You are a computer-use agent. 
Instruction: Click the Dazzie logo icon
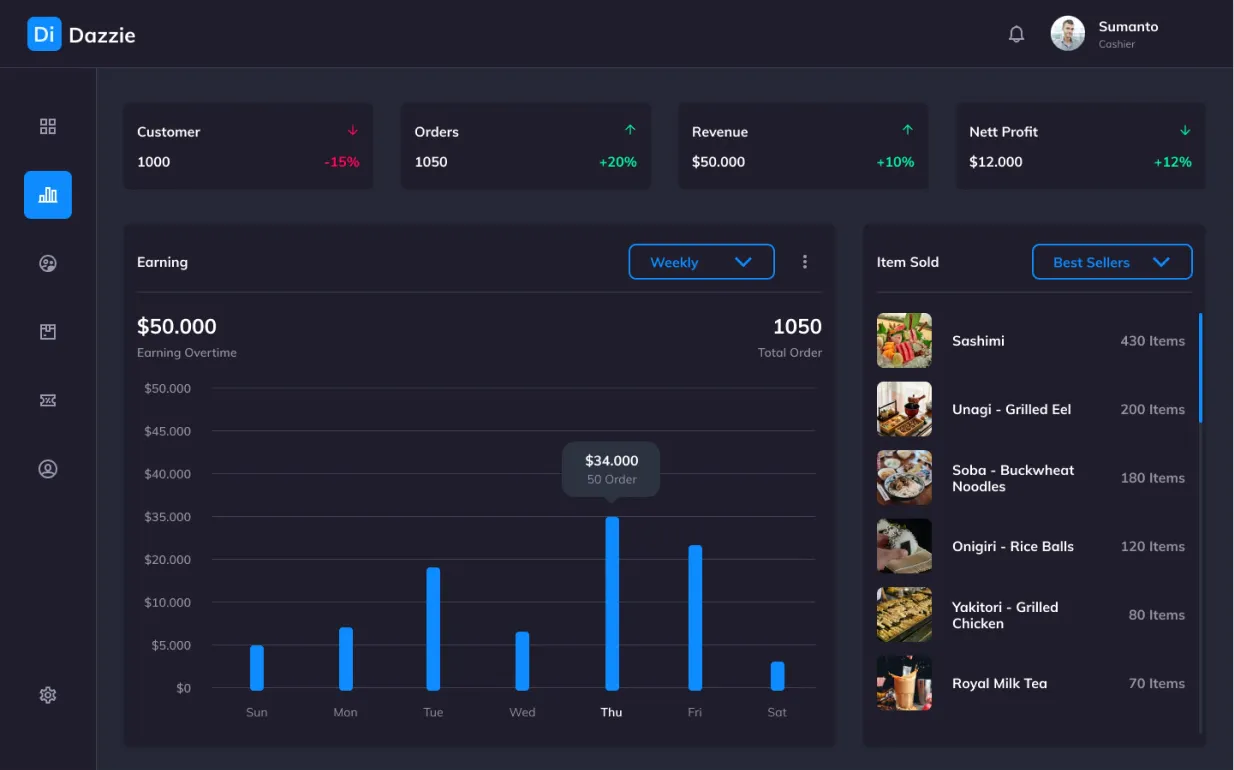point(44,35)
